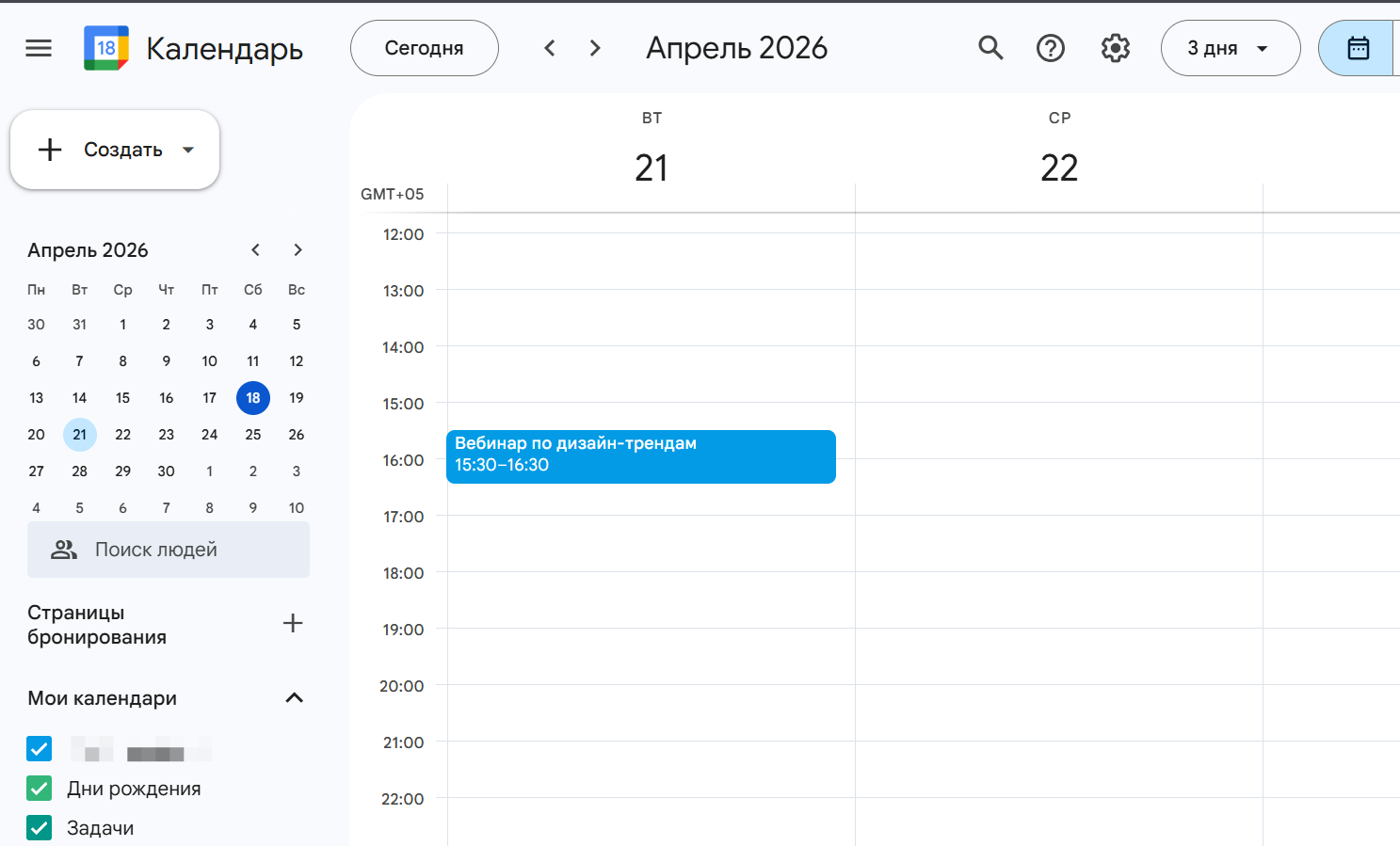Toggle the blurred personal calendar checkbox
The height and width of the screenshot is (846, 1400).
(40, 749)
